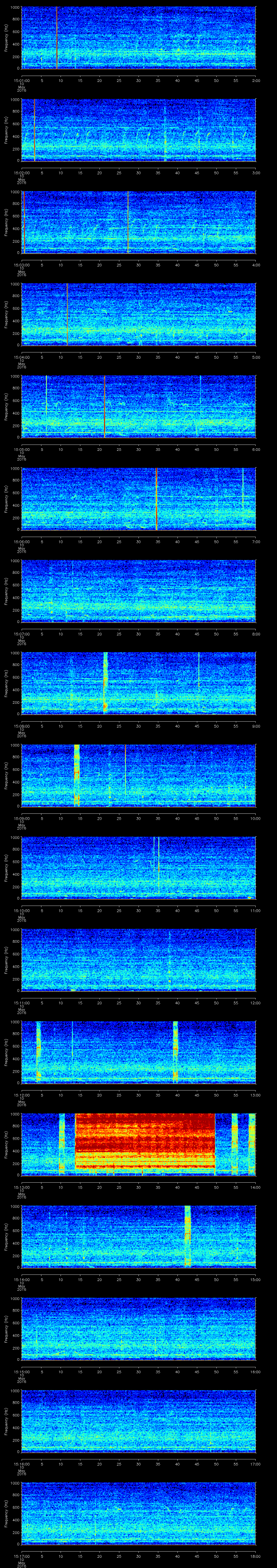Viewport: 277px width, 1568px height.
Task: Click the 15:04:00 start time label
Action: [x=21, y=357]
